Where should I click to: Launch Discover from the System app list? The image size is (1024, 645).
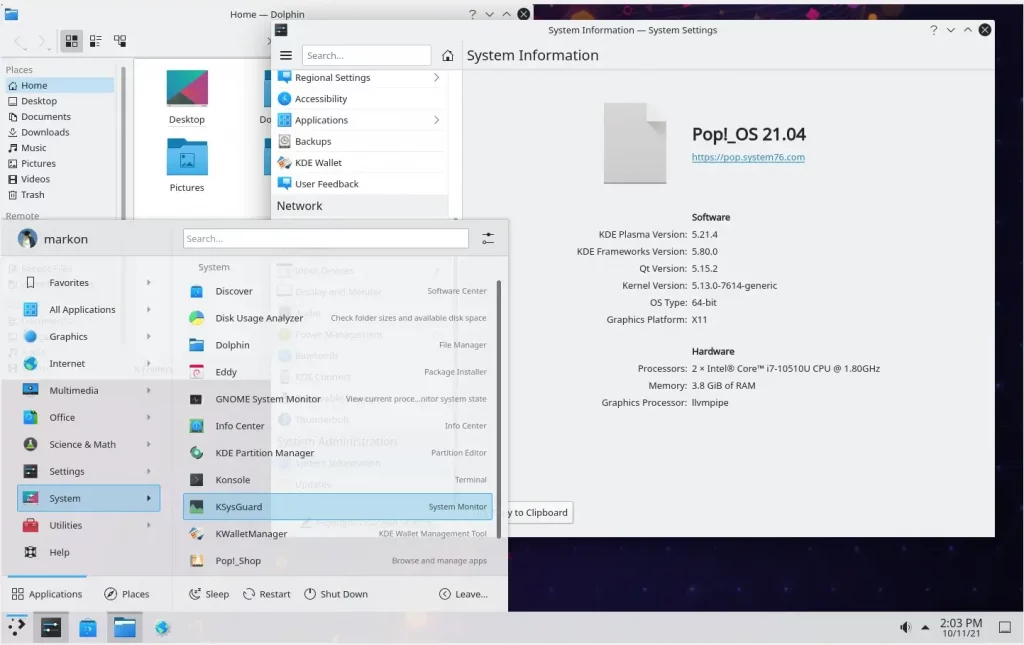click(x=338, y=291)
